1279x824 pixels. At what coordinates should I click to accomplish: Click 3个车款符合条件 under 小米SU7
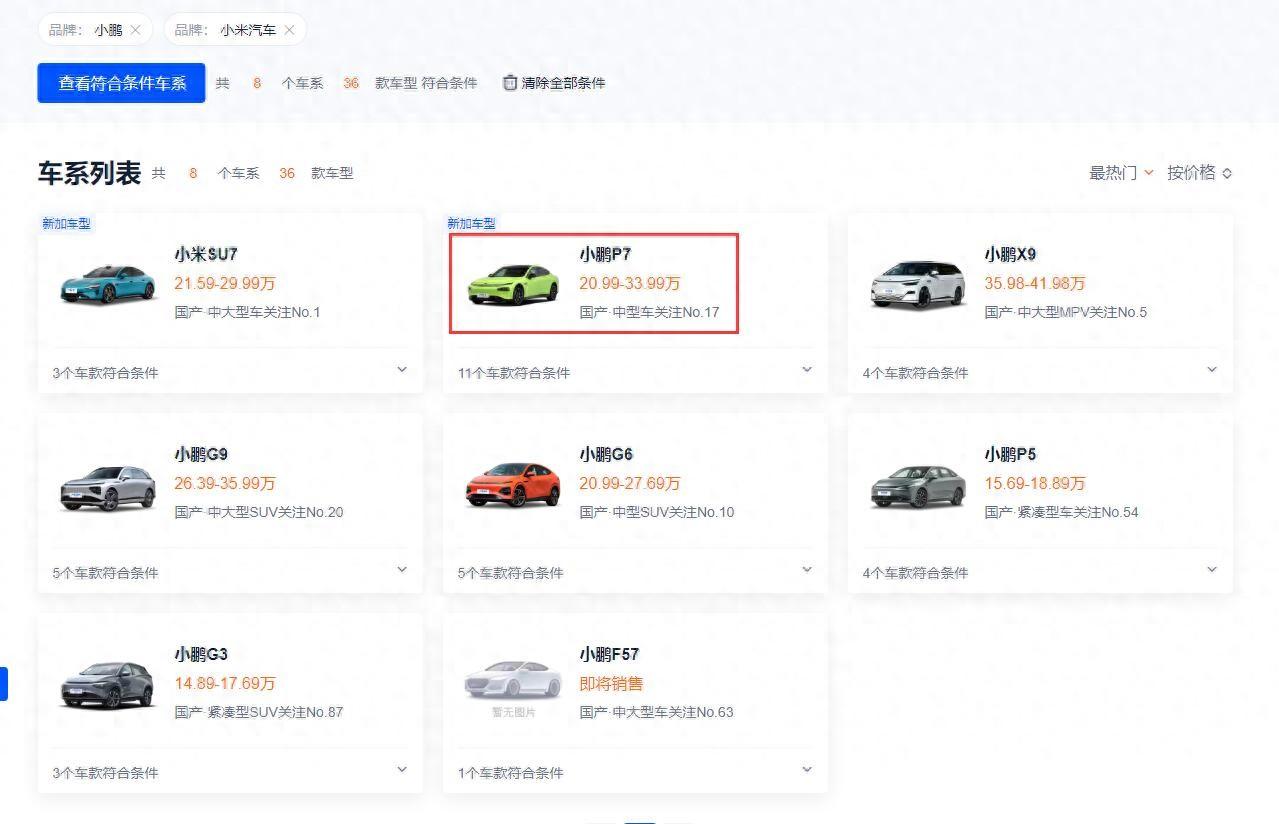(105, 373)
